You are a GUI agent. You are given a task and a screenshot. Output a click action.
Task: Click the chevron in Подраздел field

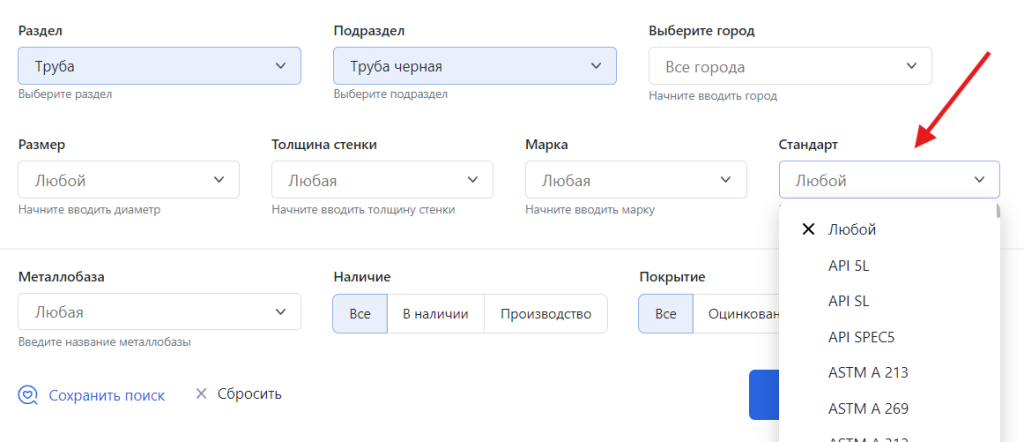click(596, 66)
